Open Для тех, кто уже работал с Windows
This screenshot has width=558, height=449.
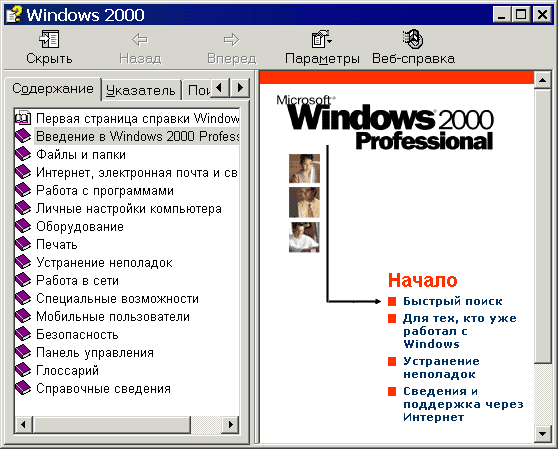click(x=459, y=331)
